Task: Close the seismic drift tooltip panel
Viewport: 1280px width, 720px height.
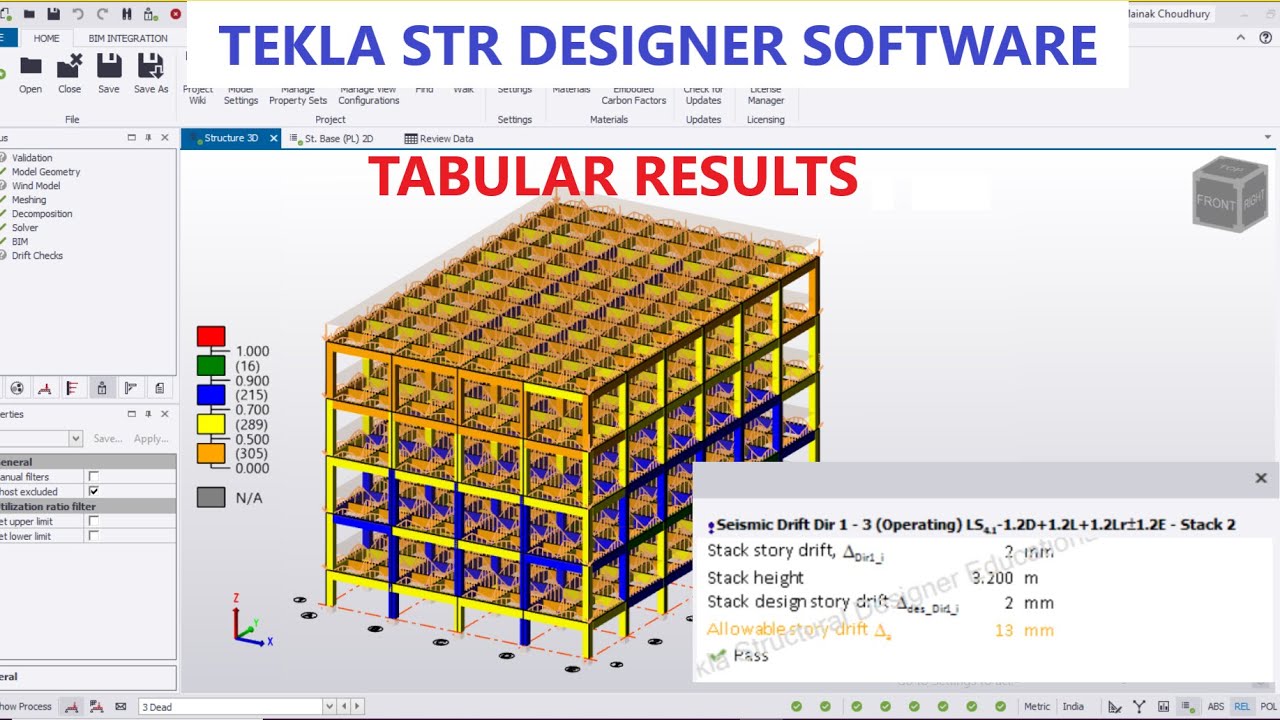Action: (x=1261, y=478)
